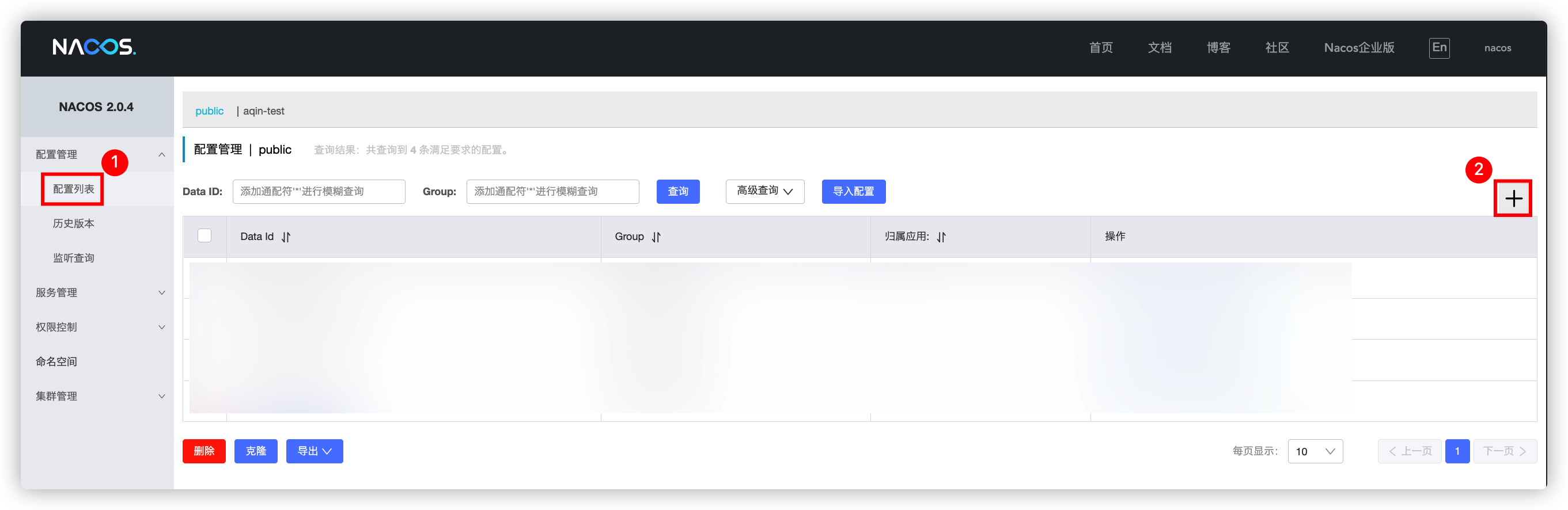The width and height of the screenshot is (1568, 510).
Task: Open 社区 in the top navigation
Action: tap(1277, 47)
